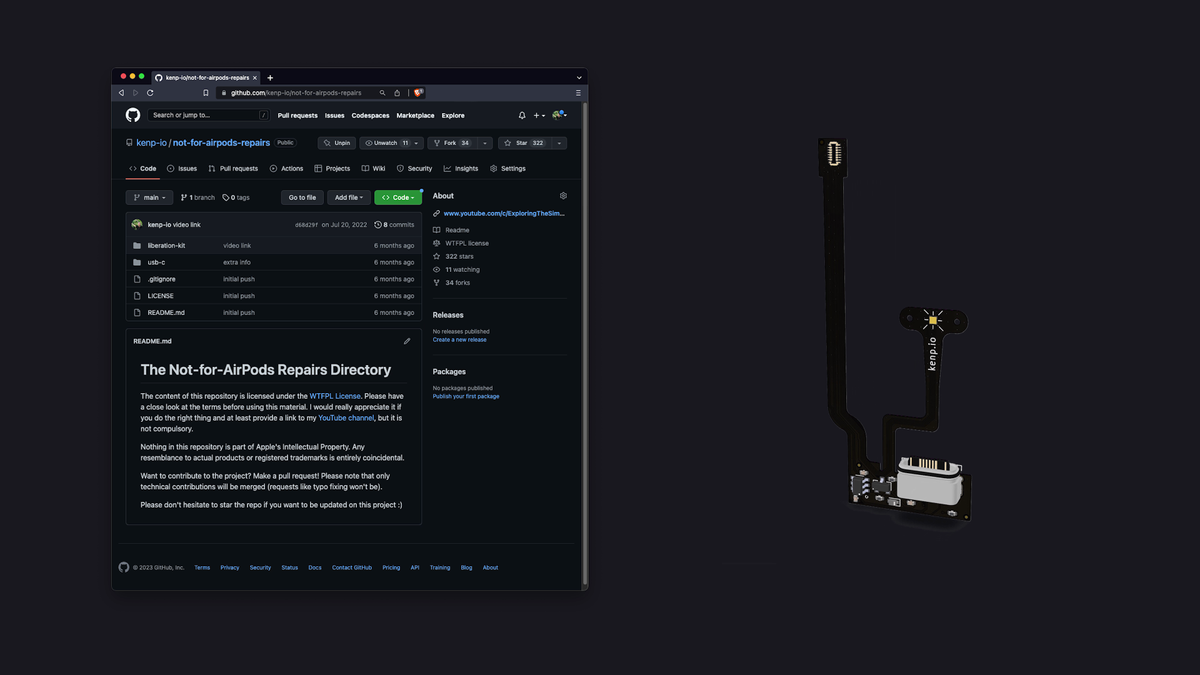Open the user avatar menu in the header

point(559,115)
